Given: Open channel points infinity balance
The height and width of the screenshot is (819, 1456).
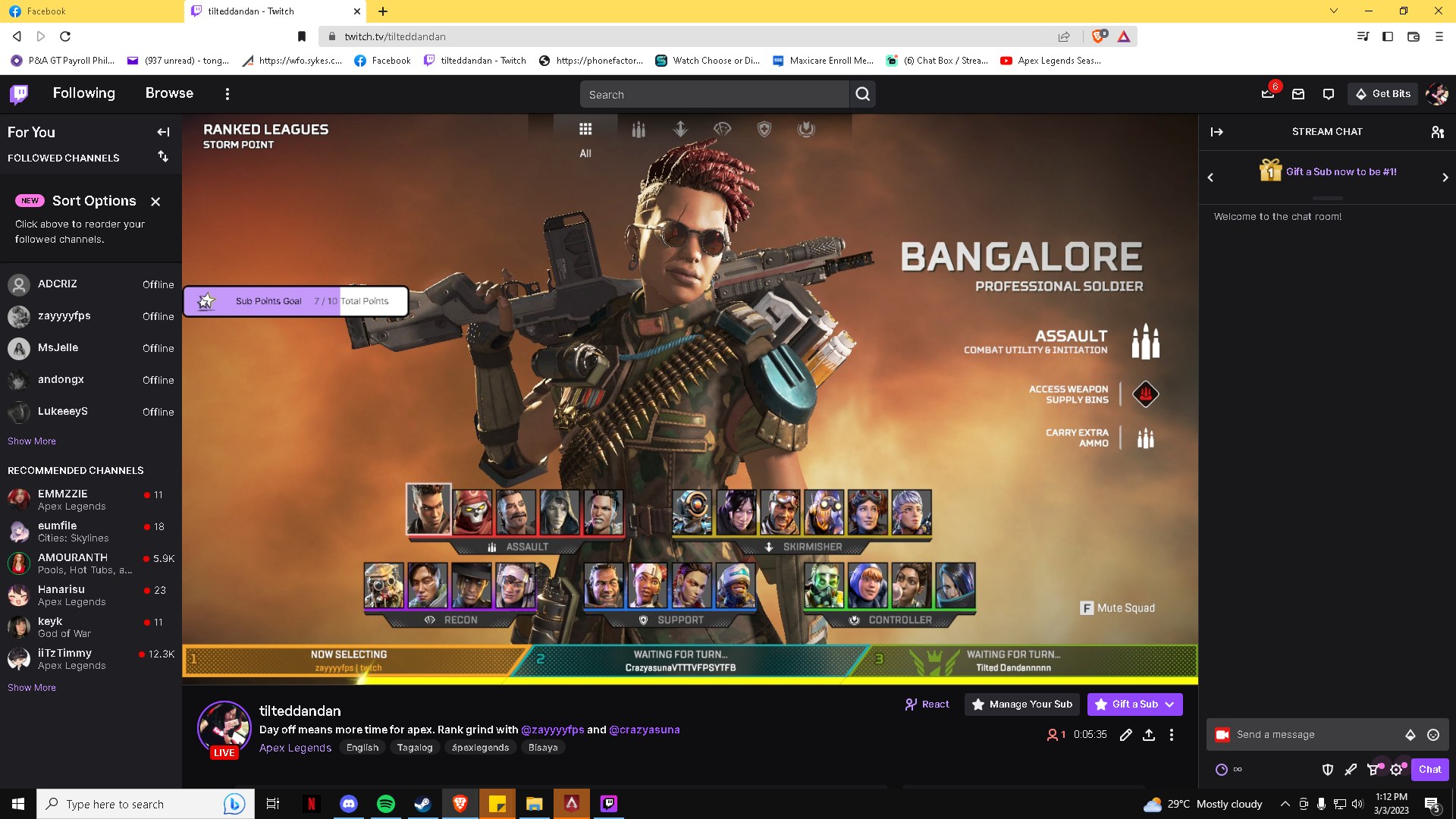Looking at the screenshot, I should click(1228, 770).
